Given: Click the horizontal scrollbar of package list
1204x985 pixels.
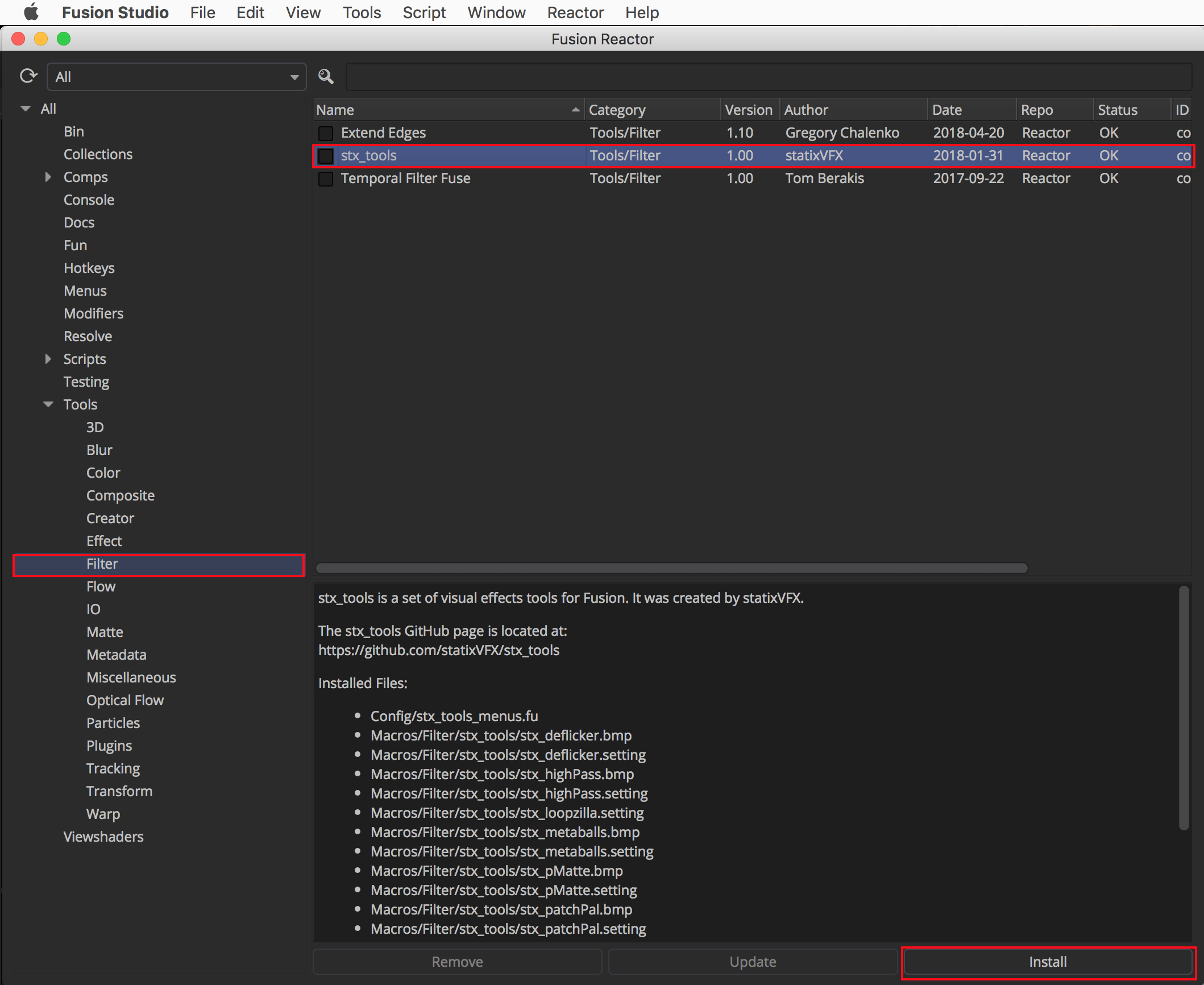Looking at the screenshot, I should tap(671, 568).
